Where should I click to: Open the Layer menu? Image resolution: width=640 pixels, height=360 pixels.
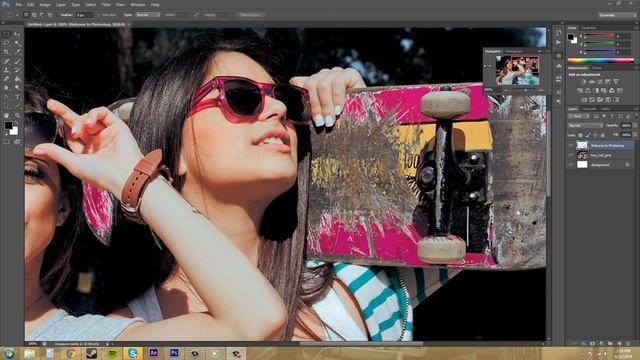60,4
